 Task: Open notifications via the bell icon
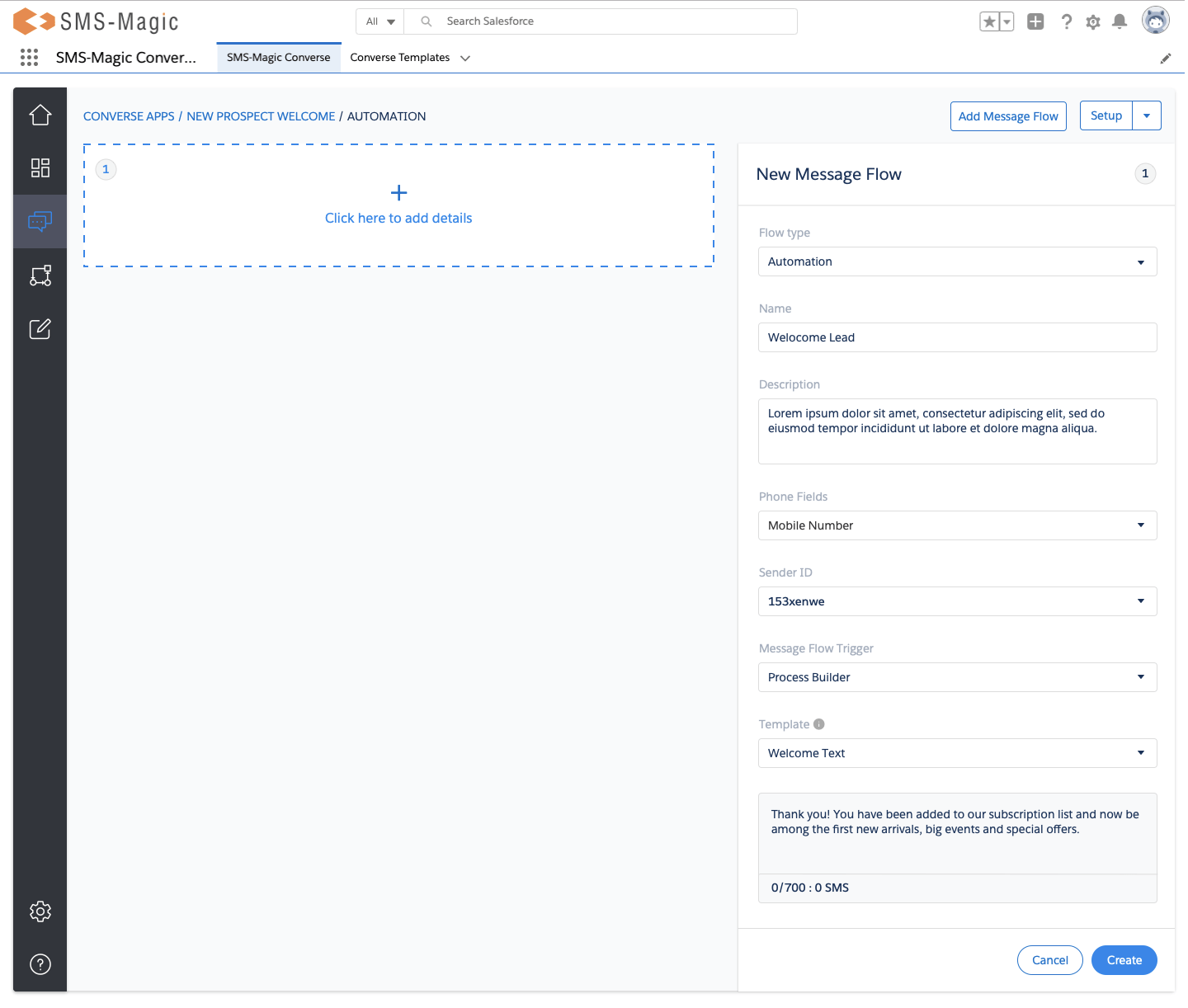coord(1120,21)
